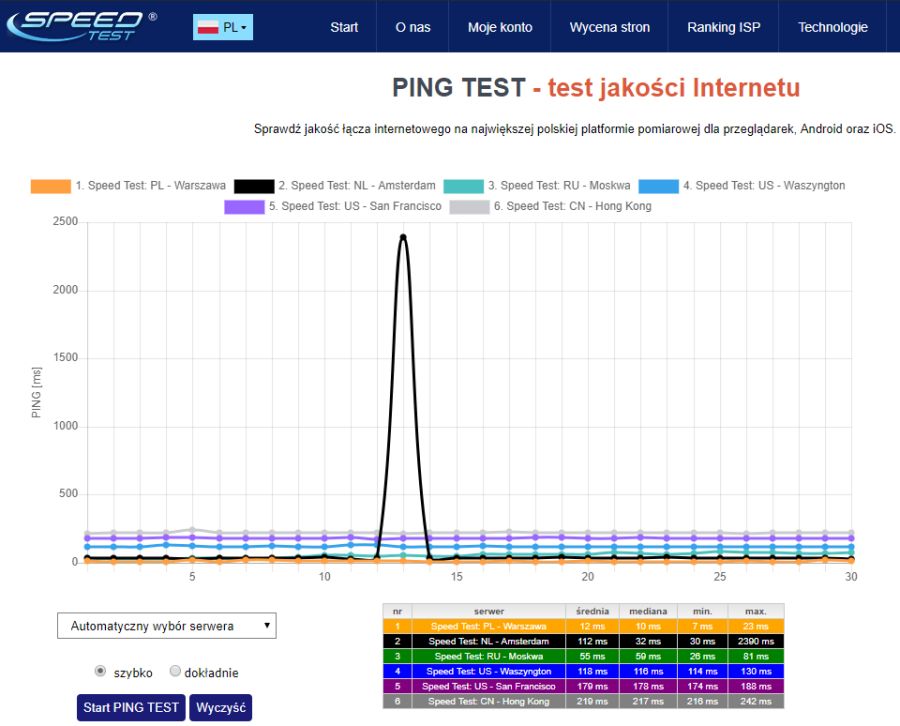
Task: Toggle the black Amsterdam legend swatch
Action: [x=254, y=186]
